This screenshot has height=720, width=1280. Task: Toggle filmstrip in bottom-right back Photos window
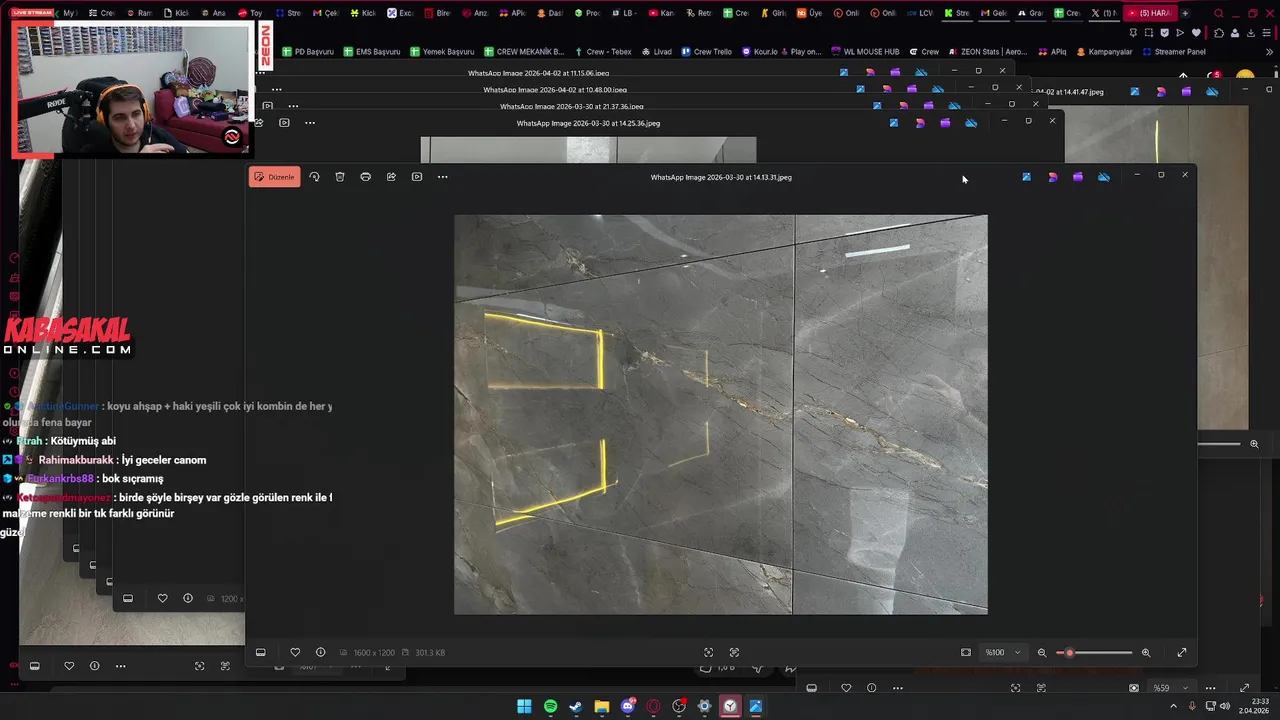click(812, 688)
